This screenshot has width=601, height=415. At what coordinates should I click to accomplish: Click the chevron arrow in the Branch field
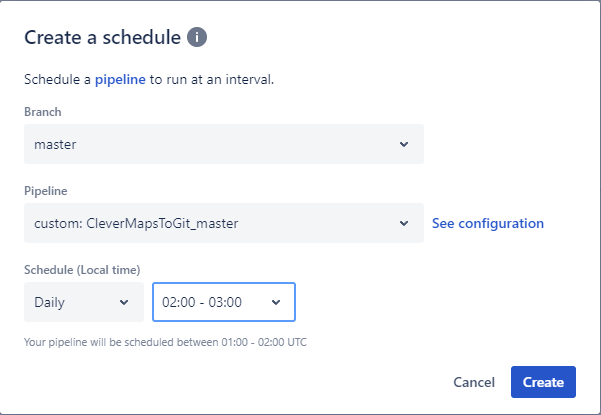pyautogui.click(x=404, y=144)
